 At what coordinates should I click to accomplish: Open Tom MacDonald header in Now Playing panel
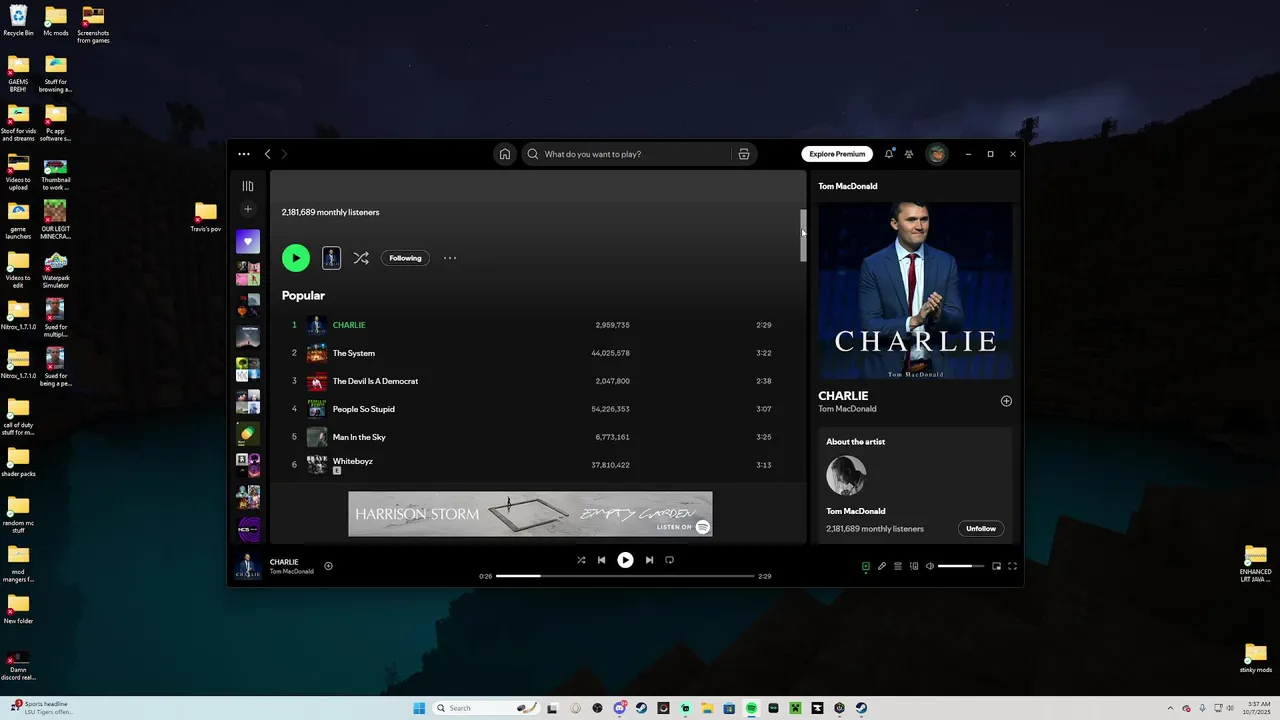coord(848,186)
